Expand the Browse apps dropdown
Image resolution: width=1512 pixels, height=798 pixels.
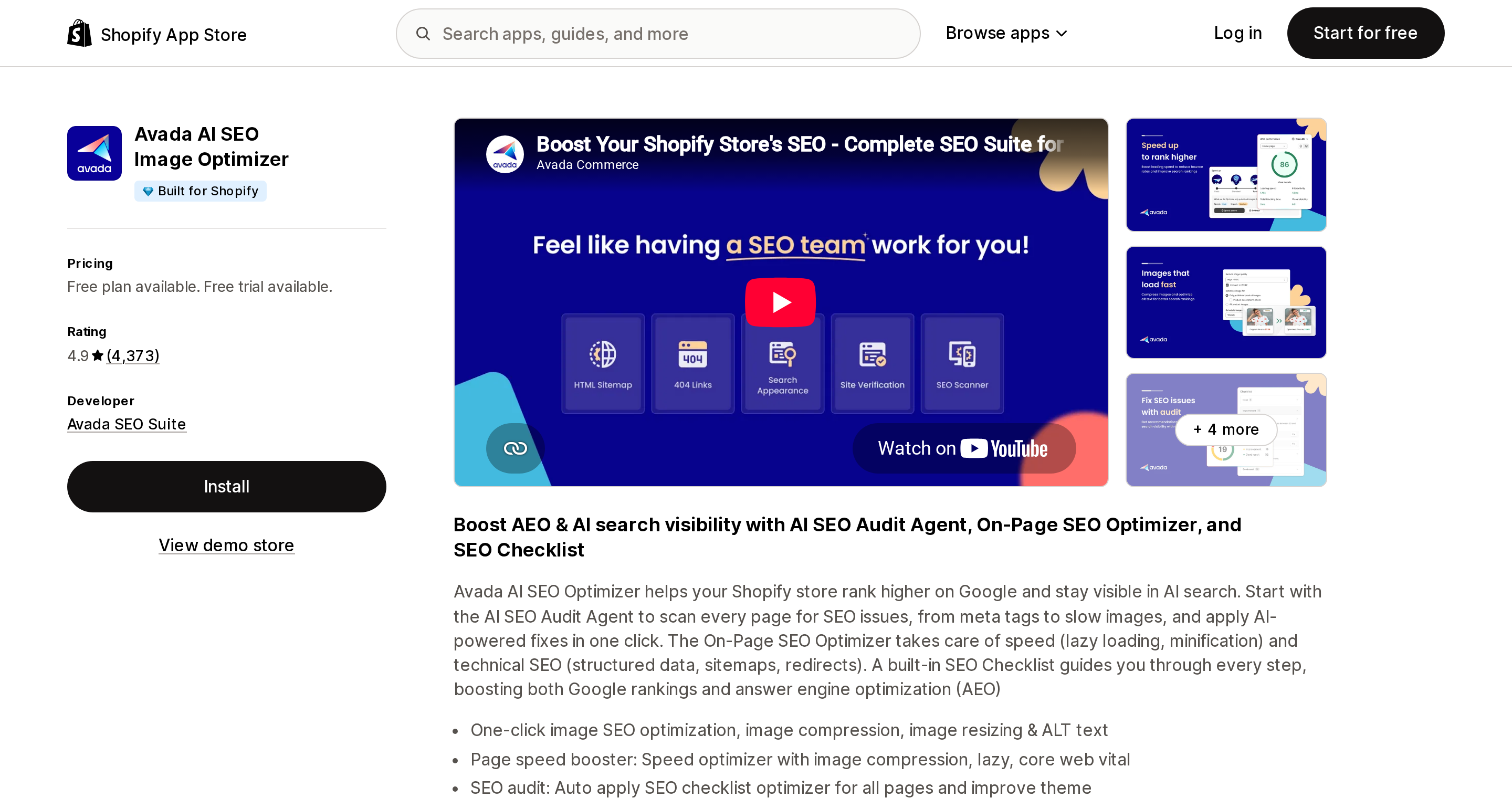click(1006, 33)
